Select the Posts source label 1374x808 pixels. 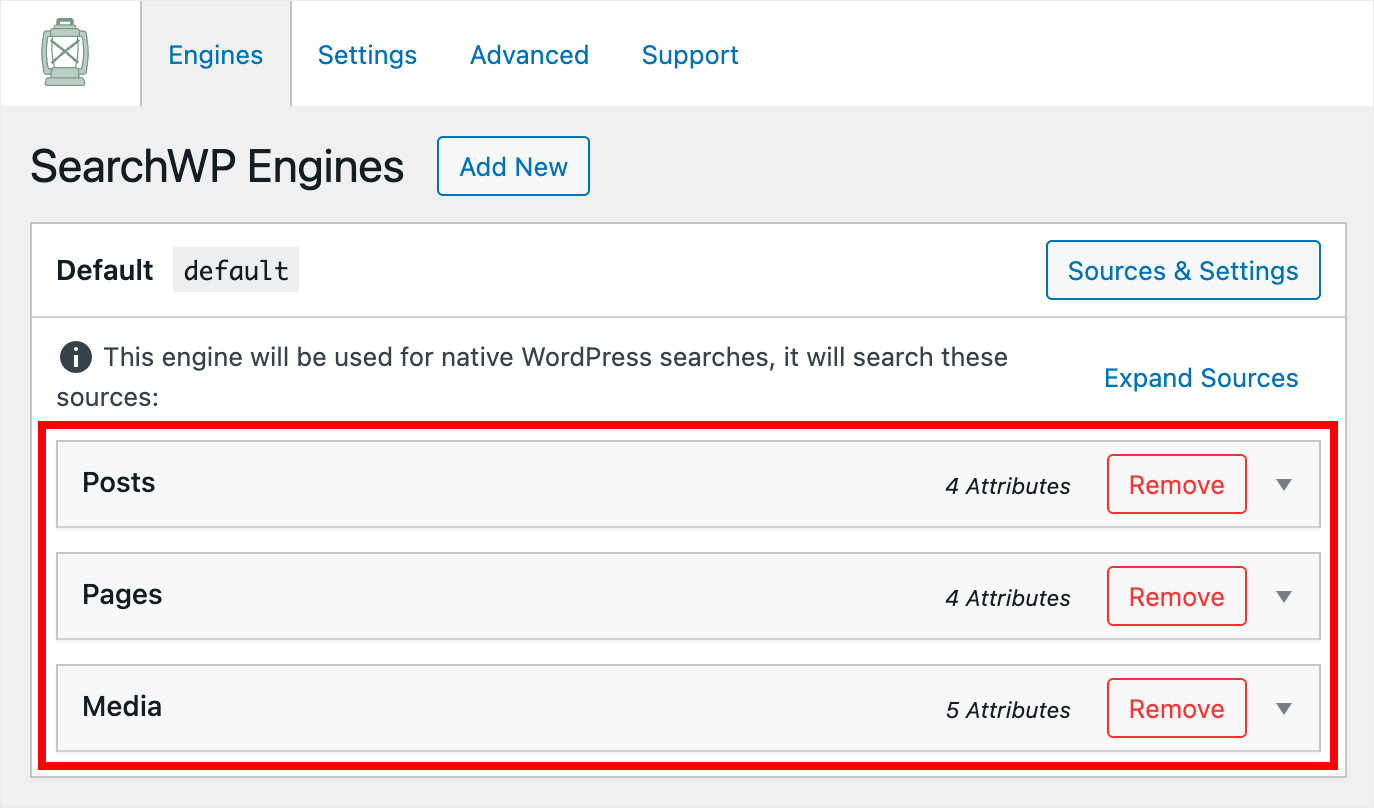(x=119, y=483)
